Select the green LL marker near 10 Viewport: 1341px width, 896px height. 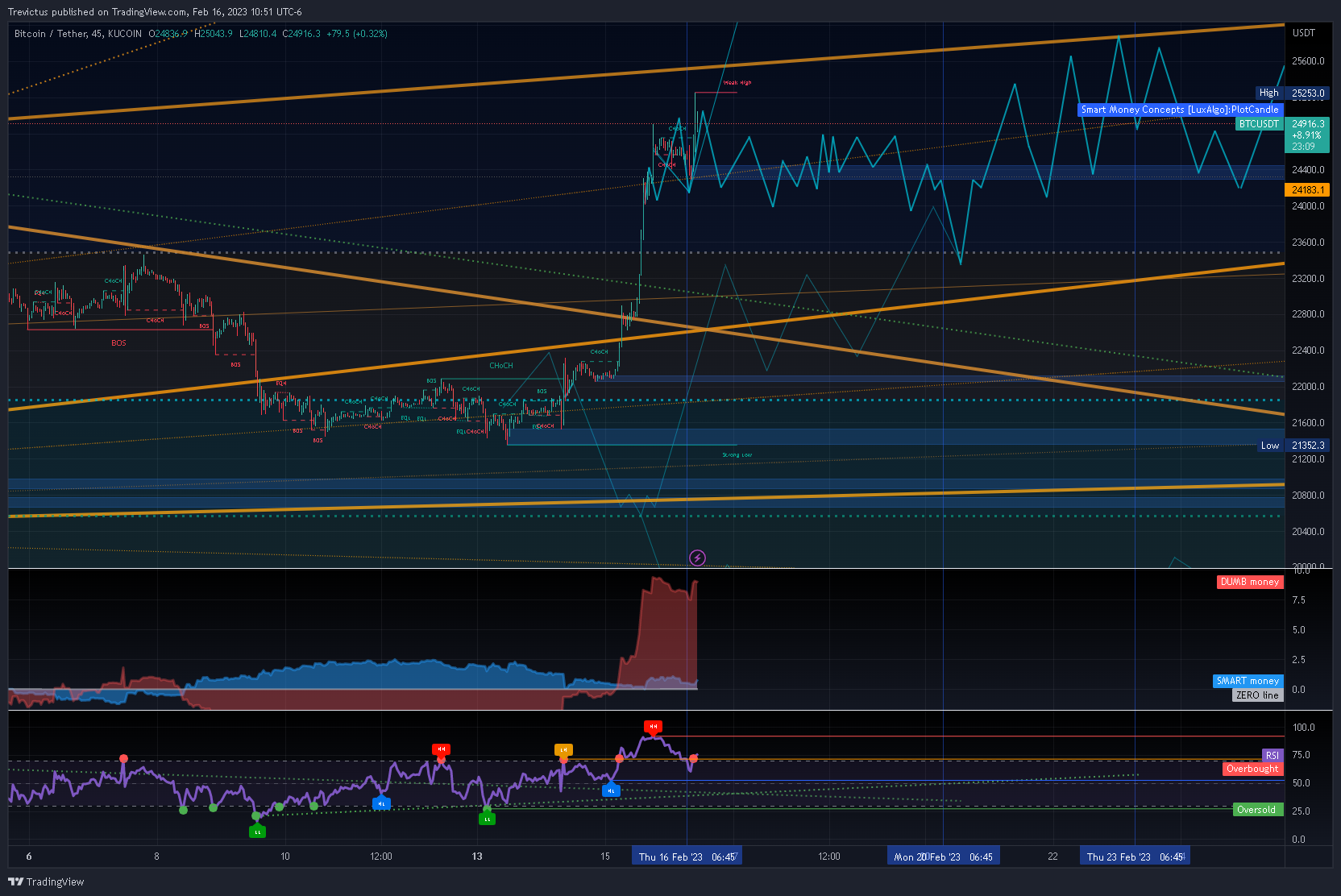[257, 832]
